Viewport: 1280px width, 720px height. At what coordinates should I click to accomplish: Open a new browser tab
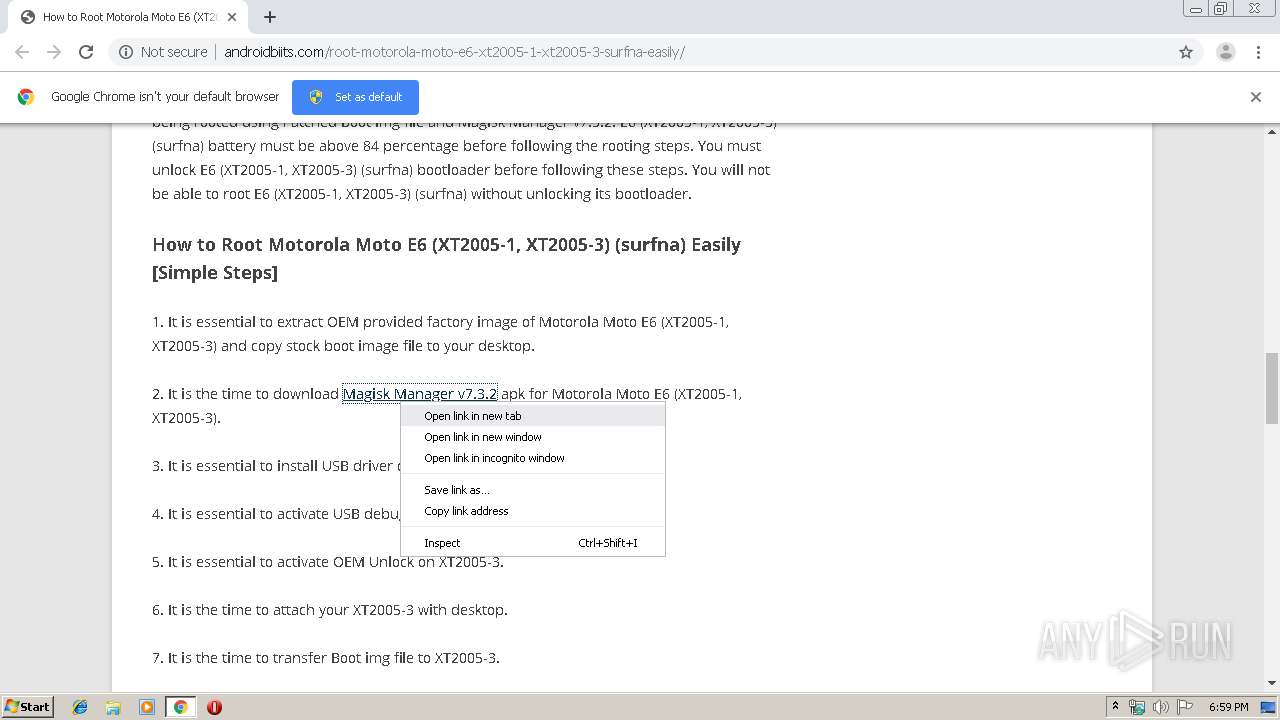click(x=270, y=17)
